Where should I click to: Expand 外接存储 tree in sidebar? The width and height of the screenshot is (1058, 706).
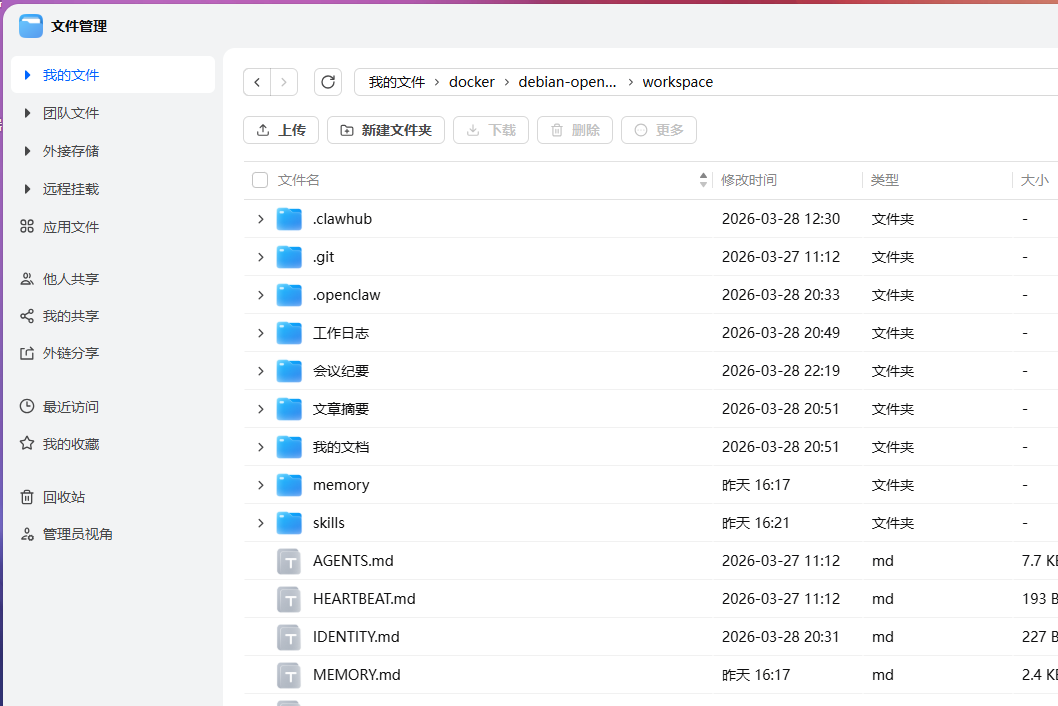[x=27, y=151]
